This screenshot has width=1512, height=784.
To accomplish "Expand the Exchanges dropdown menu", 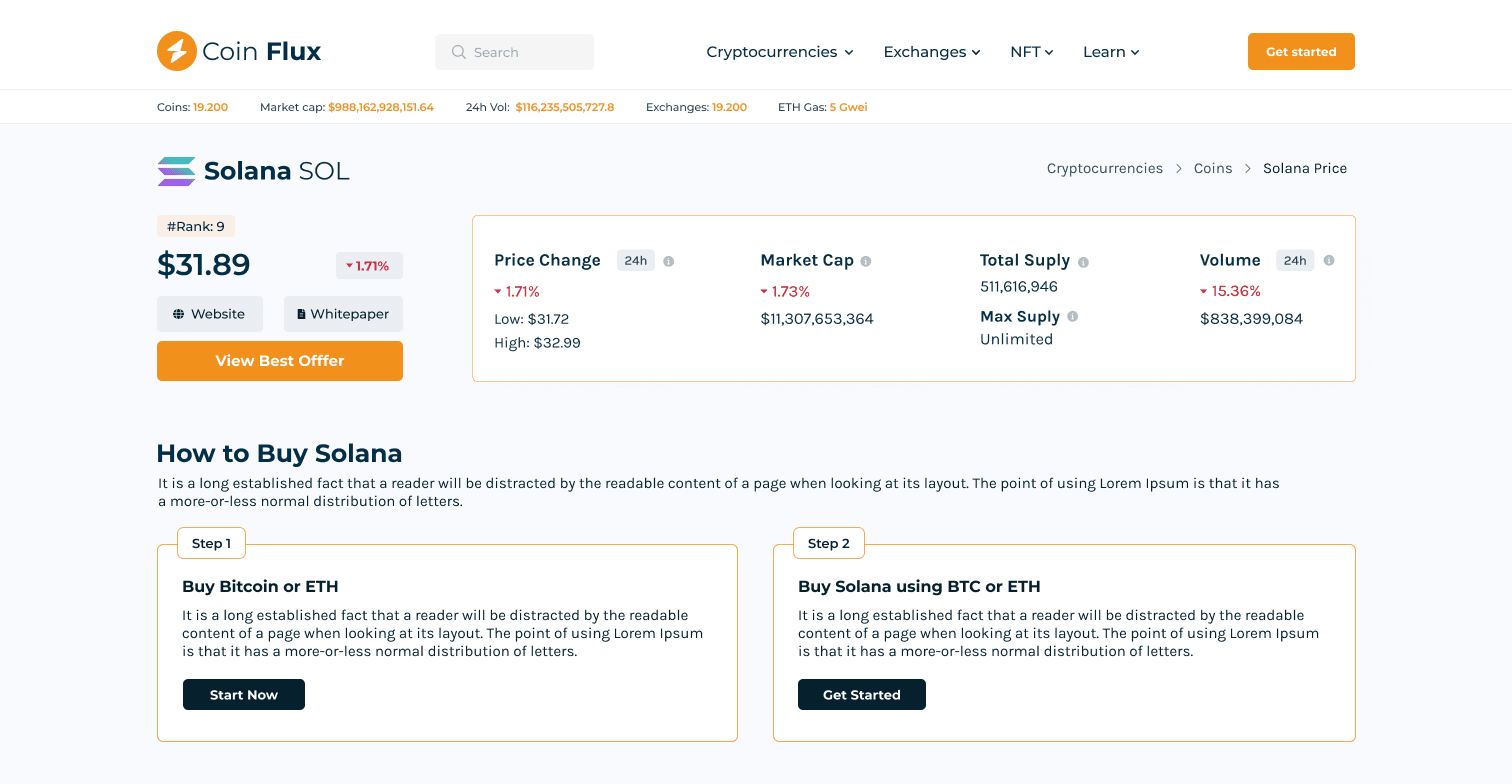I will pos(932,52).
